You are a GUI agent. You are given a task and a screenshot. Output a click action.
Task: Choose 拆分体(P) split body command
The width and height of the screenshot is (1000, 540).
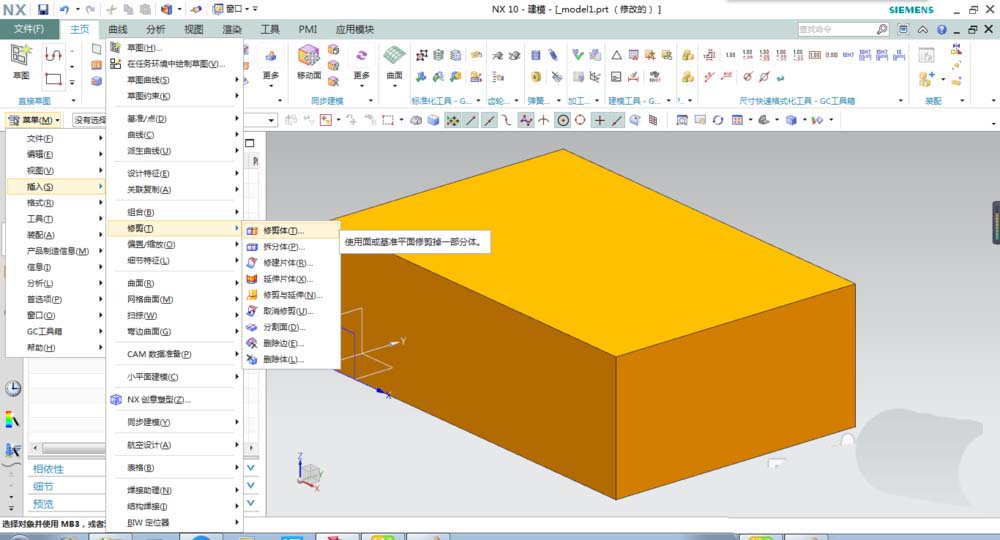point(291,247)
